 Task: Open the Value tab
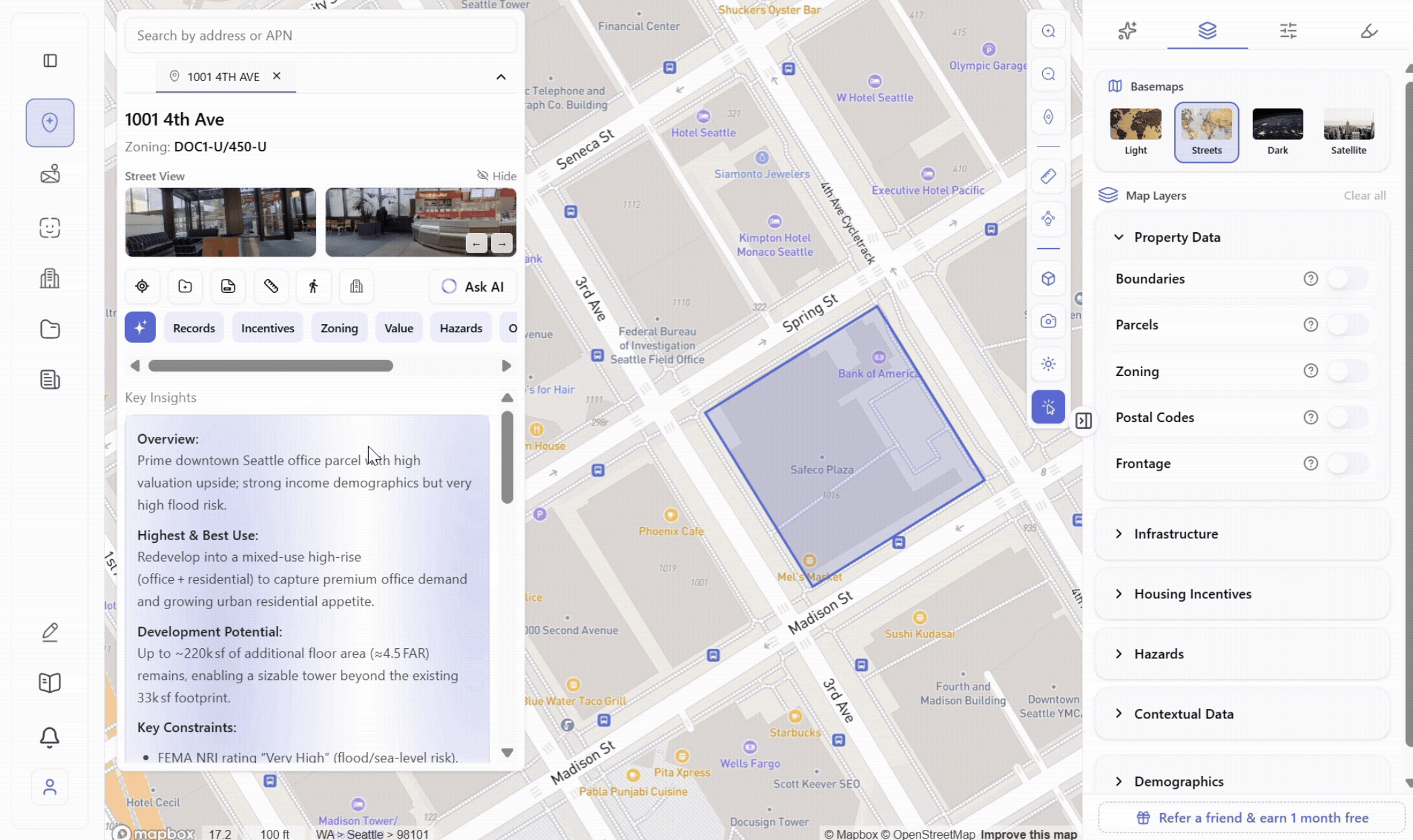[x=399, y=328]
